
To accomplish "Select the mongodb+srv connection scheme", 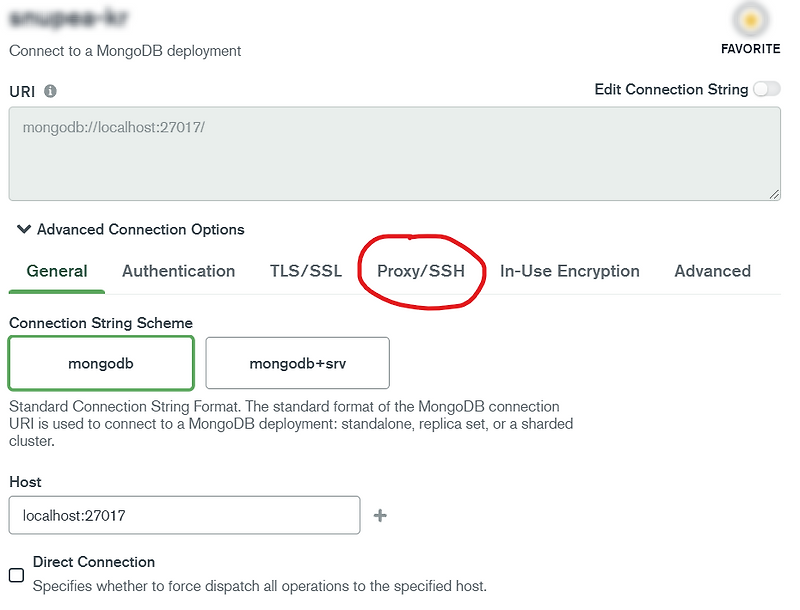I will click(297, 363).
